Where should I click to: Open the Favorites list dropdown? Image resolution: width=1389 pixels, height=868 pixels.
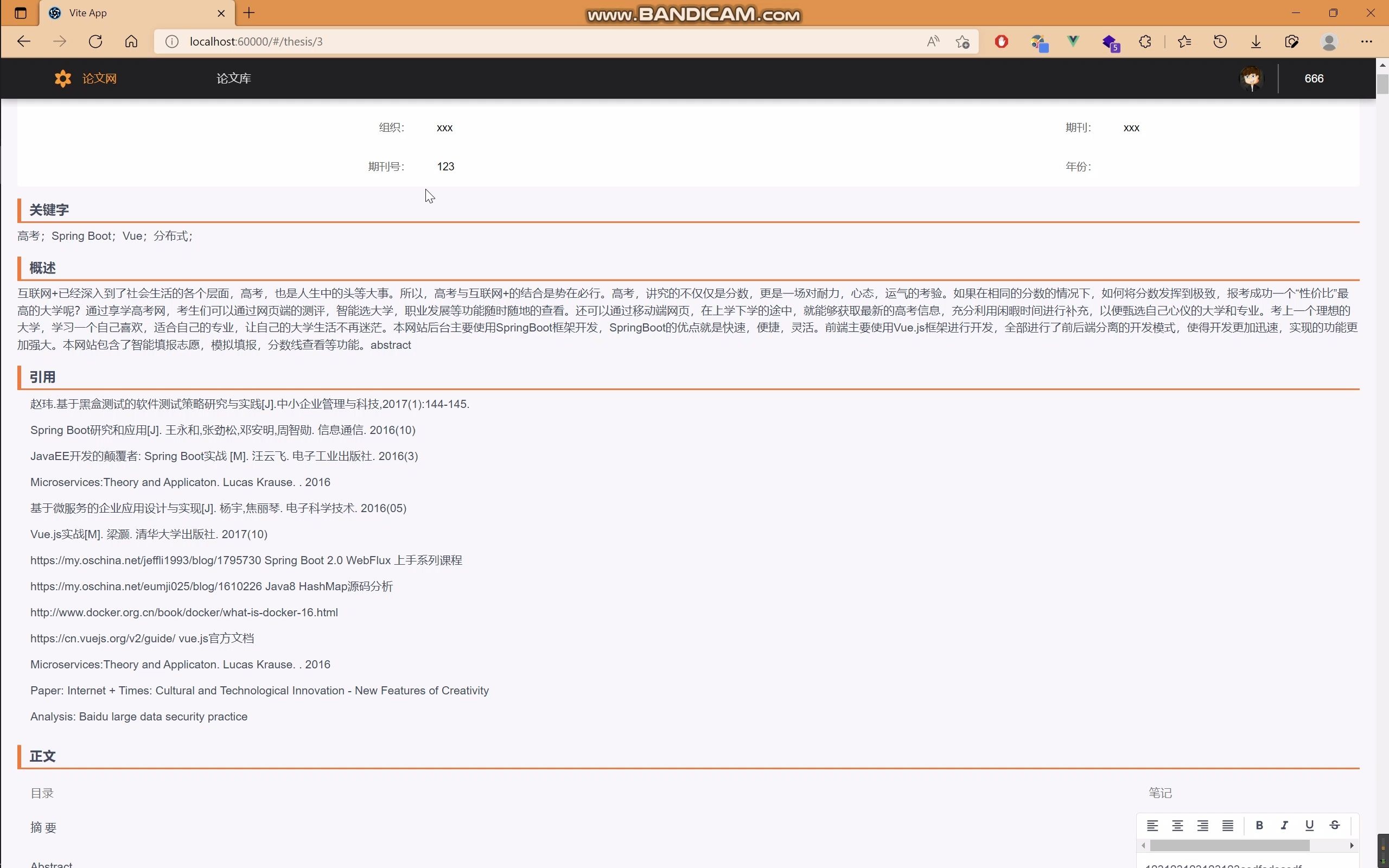pyautogui.click(x=1183, y=41)
